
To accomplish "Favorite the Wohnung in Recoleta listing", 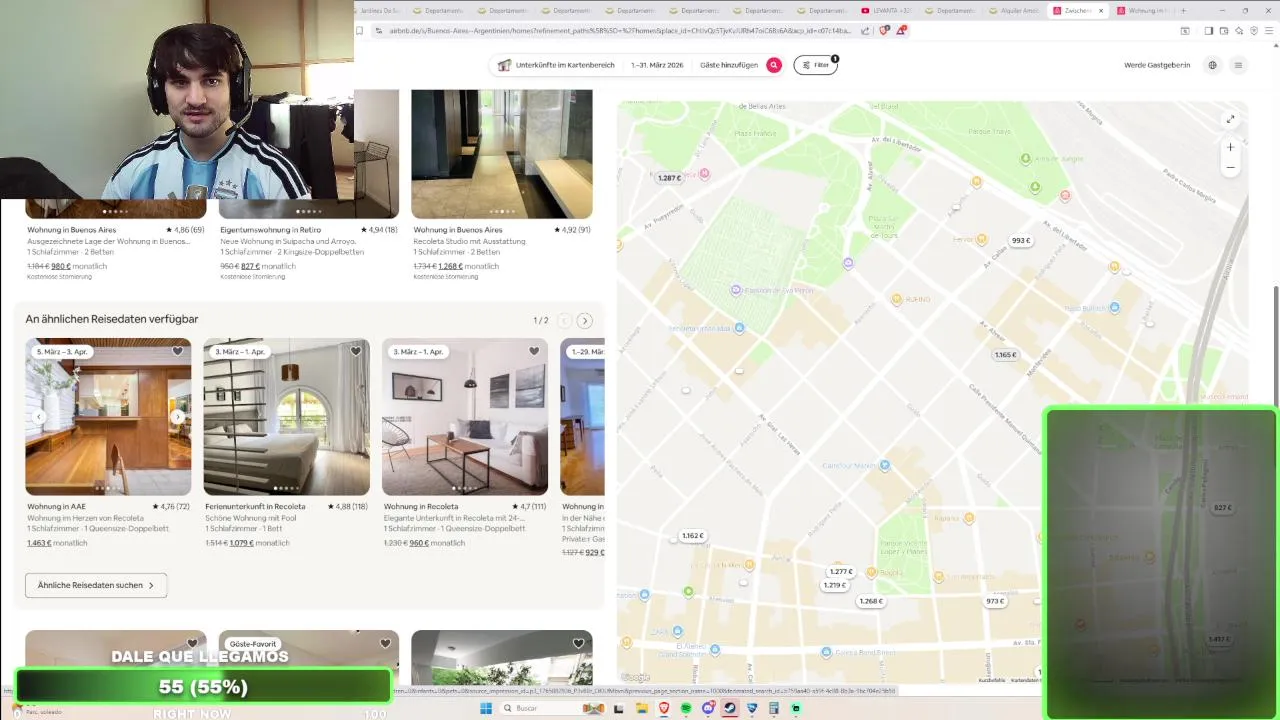I will (533, 351).
